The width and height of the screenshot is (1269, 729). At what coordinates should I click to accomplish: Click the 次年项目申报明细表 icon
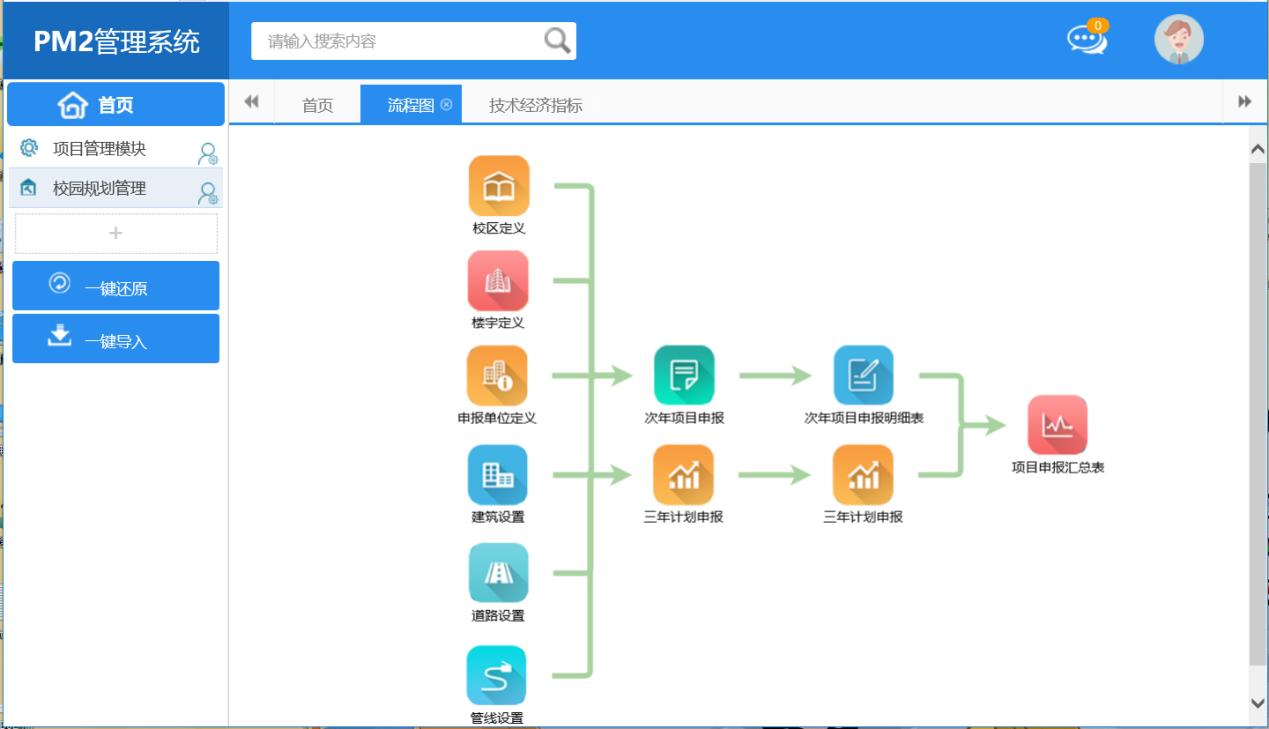click(863, 376)
